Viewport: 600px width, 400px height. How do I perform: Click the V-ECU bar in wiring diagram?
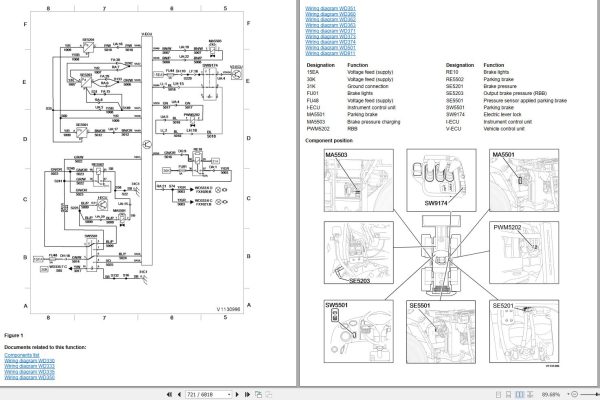[147, 150]
